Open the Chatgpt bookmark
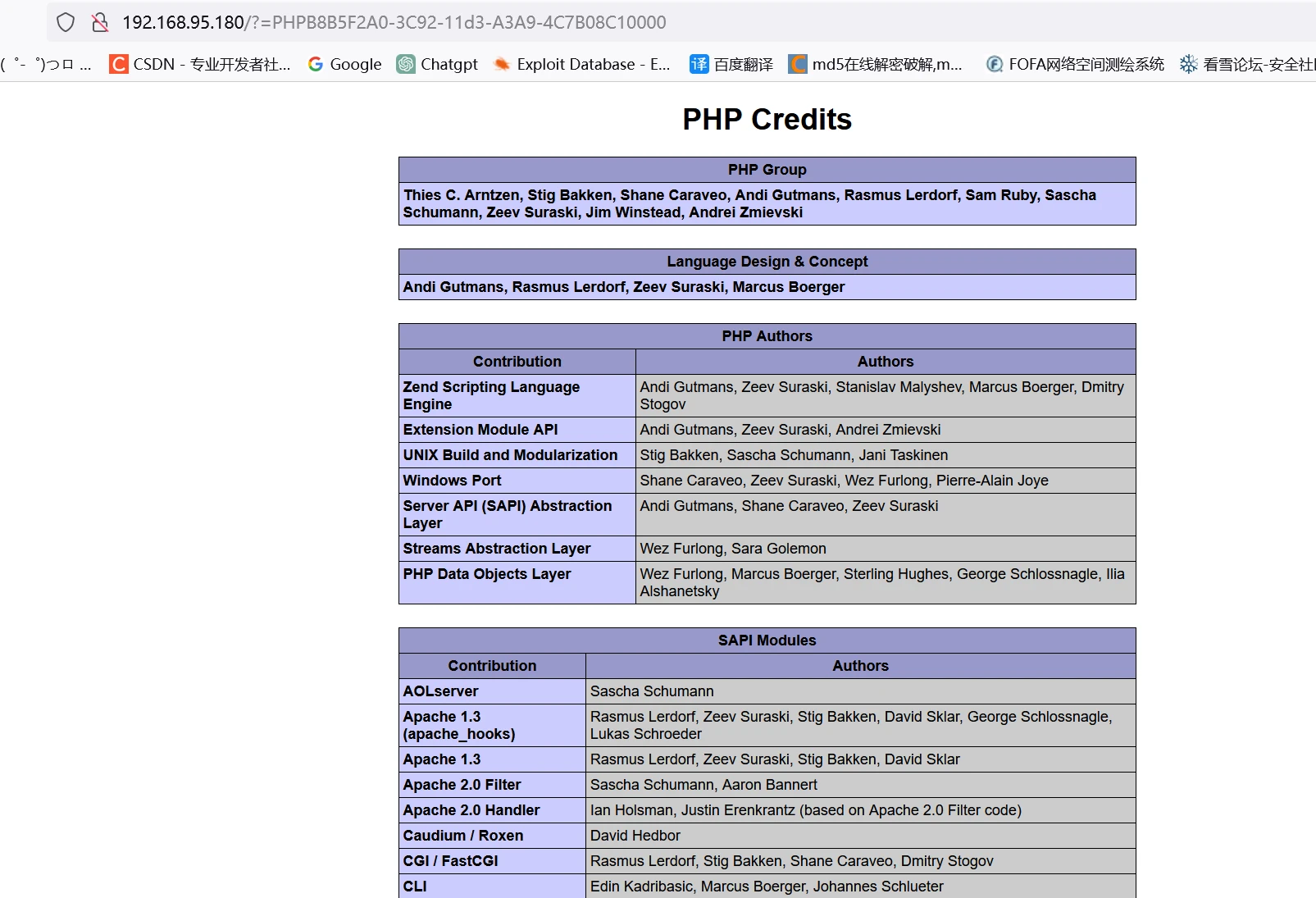Image resolution: width=1316 pixels, height=898 pixels. tap(437, 64)
